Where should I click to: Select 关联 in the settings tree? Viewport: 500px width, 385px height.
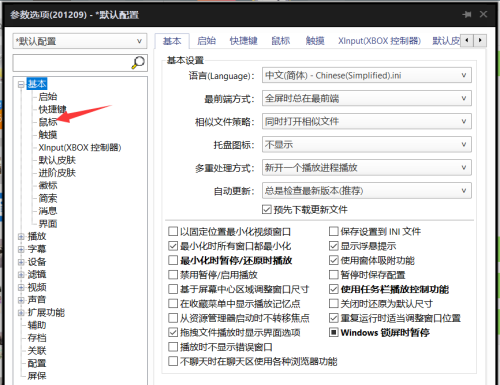[37, 351]
